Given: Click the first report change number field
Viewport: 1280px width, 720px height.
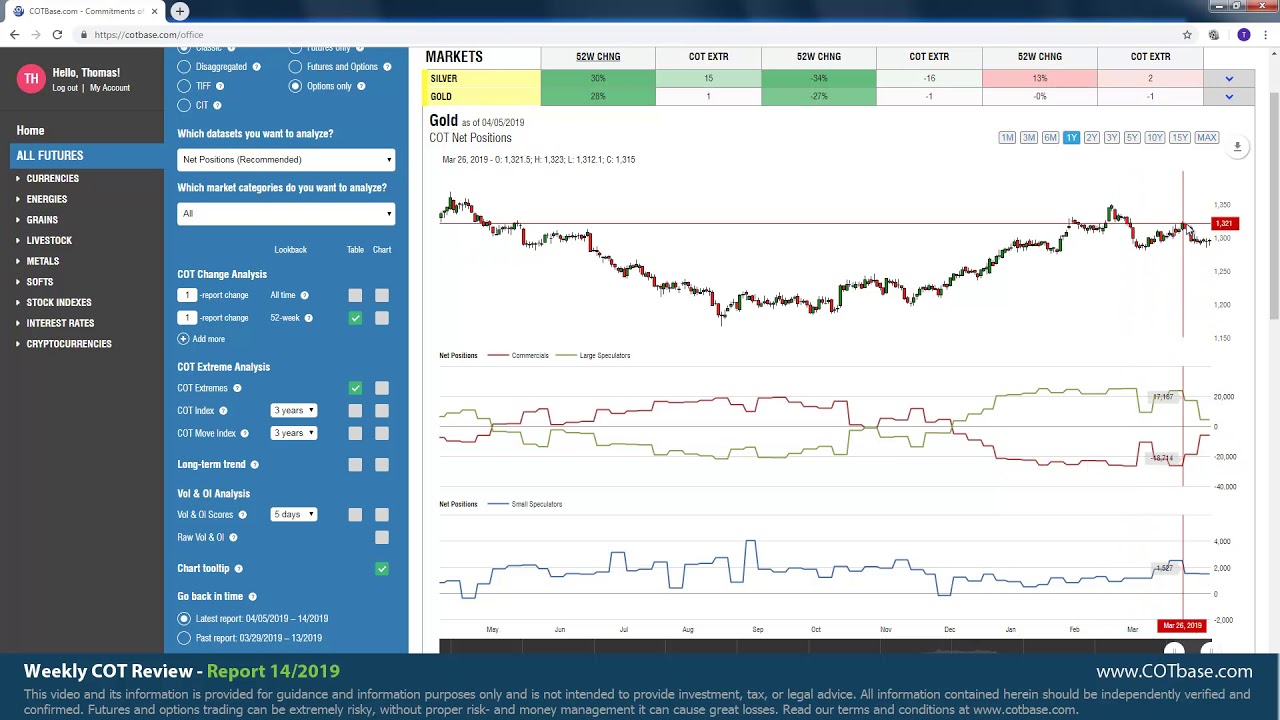Looking at the screenshot, I should (x=187, y=295).
